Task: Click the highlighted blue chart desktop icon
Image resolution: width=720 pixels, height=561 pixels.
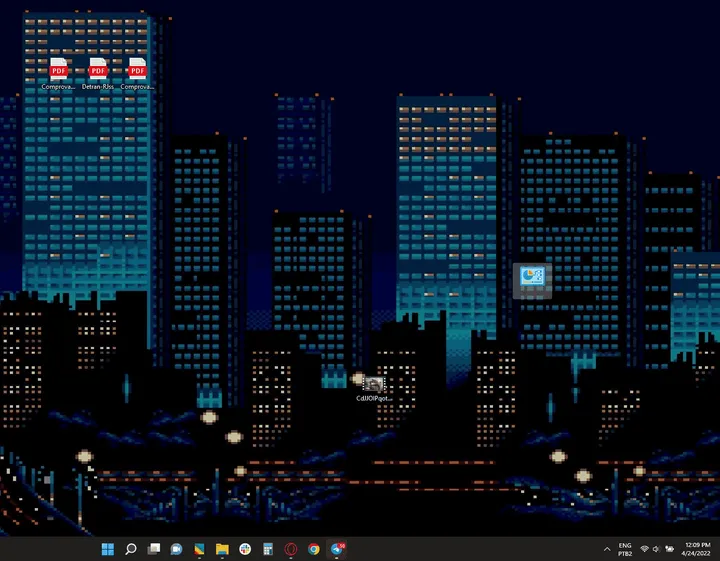Action: pyautogui.click(x=530, y=278)
